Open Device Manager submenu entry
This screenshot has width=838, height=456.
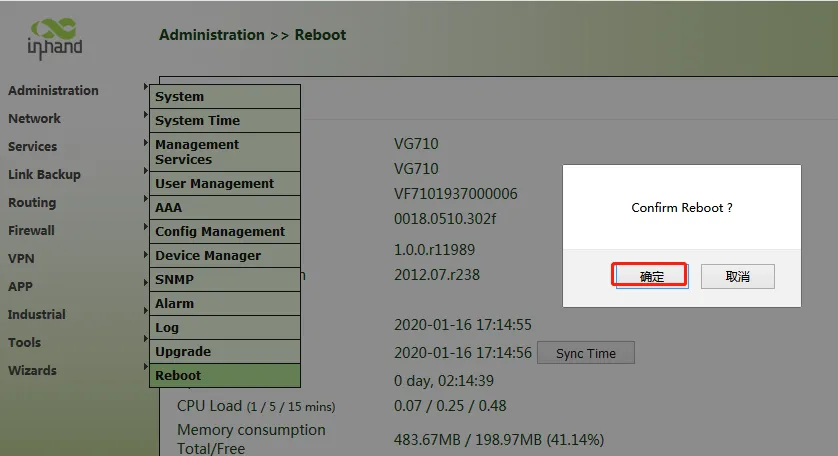click(224, 256)
